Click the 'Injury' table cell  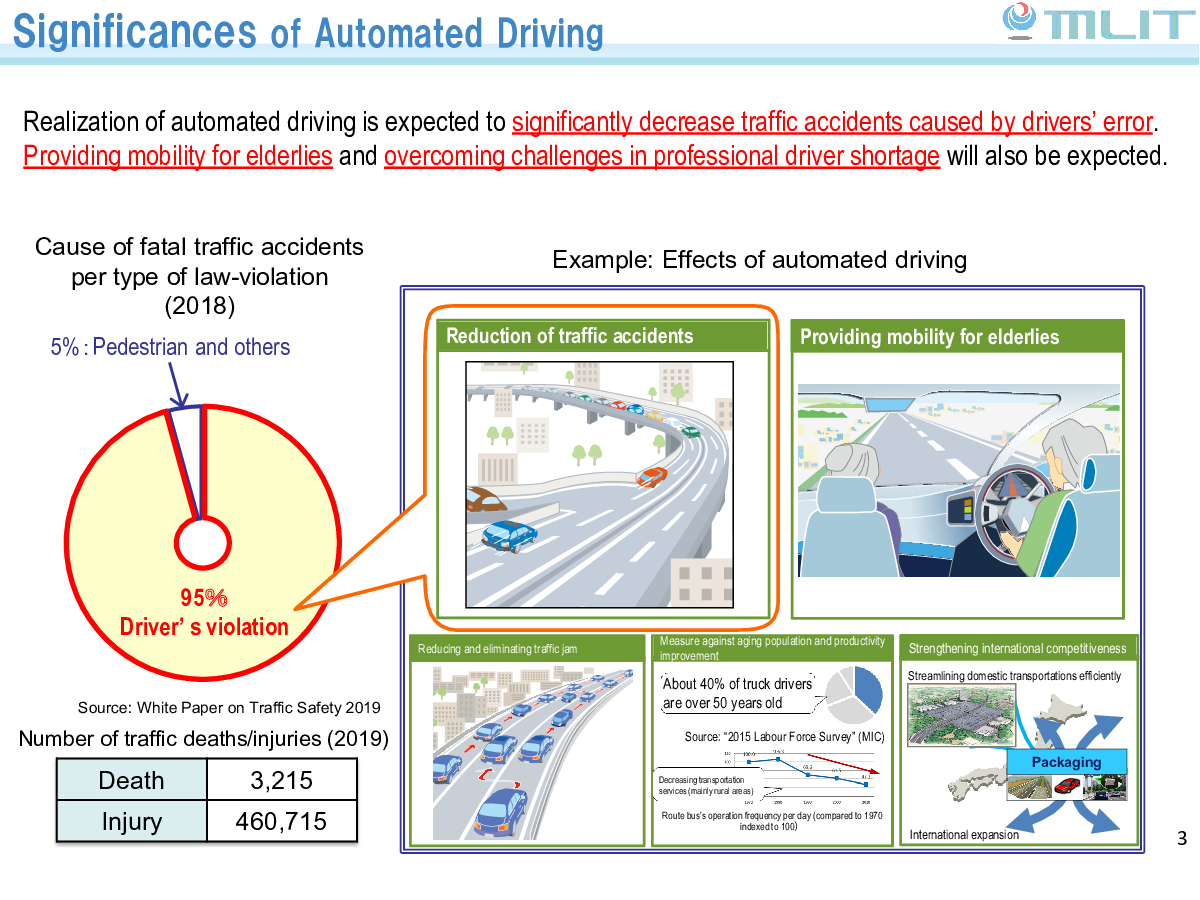pyautogui.click(x=131, y=821)
